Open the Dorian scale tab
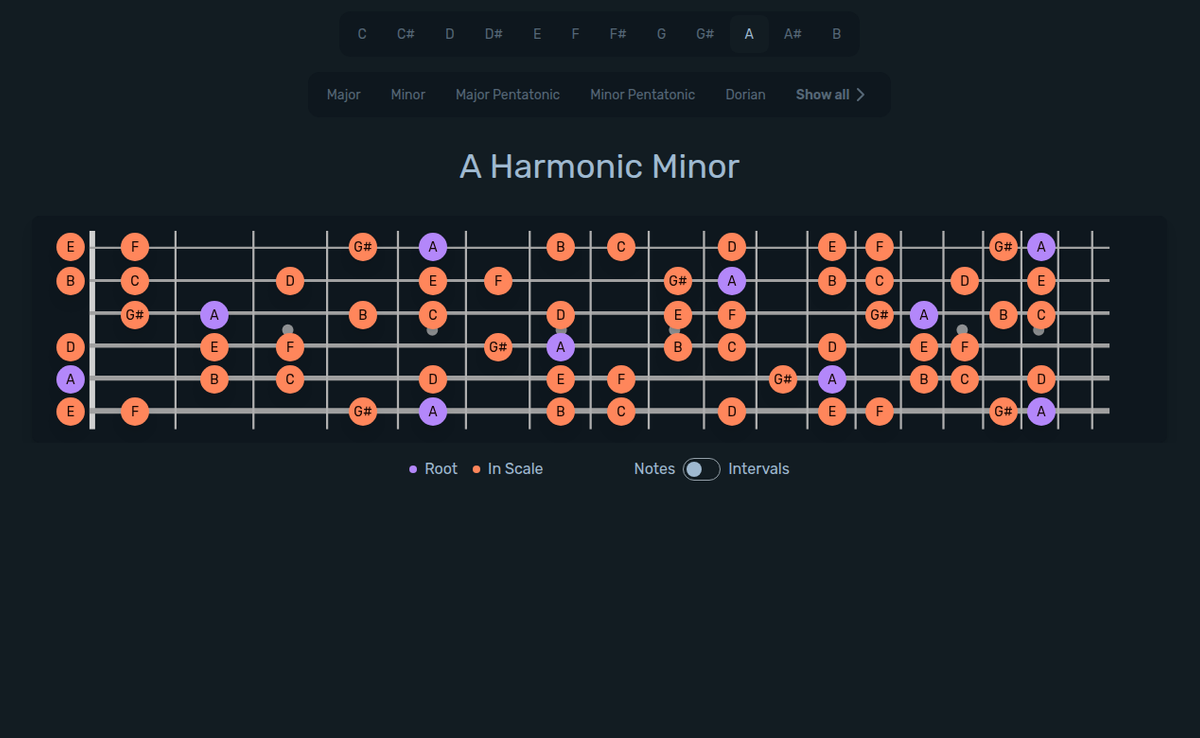 pyautogui.click(x=745, y=94)
